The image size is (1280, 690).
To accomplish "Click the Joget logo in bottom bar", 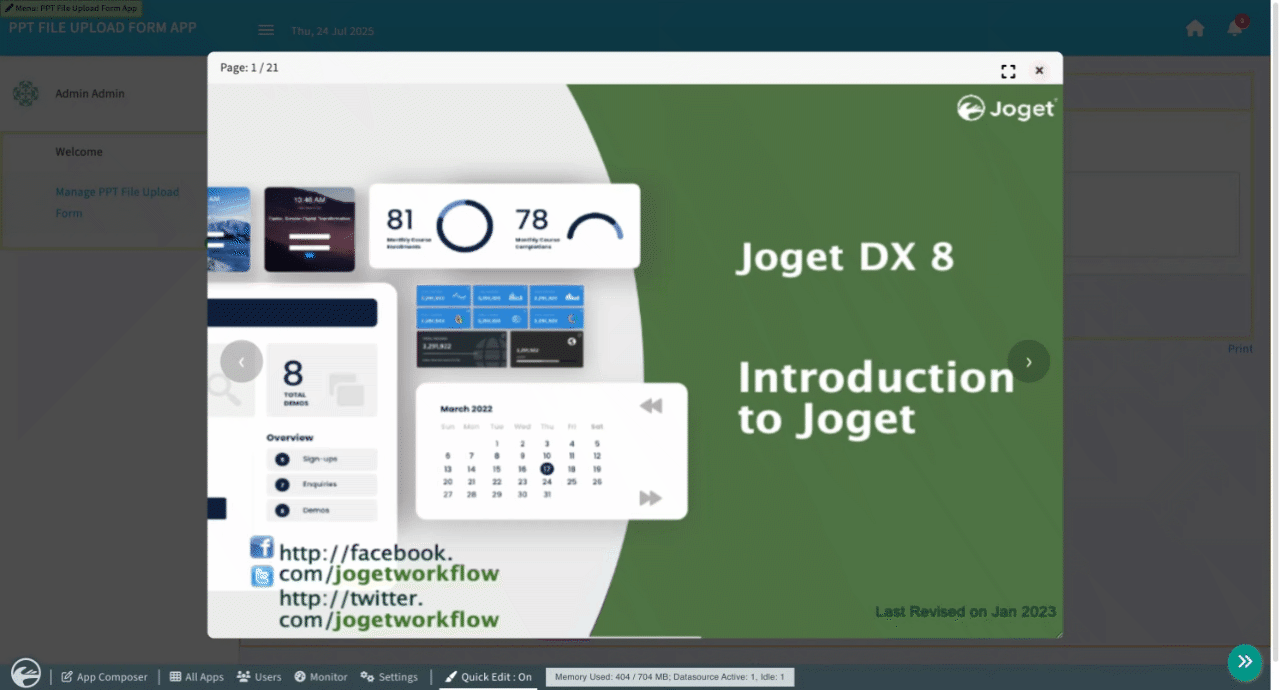I will [x=26, y=672].
